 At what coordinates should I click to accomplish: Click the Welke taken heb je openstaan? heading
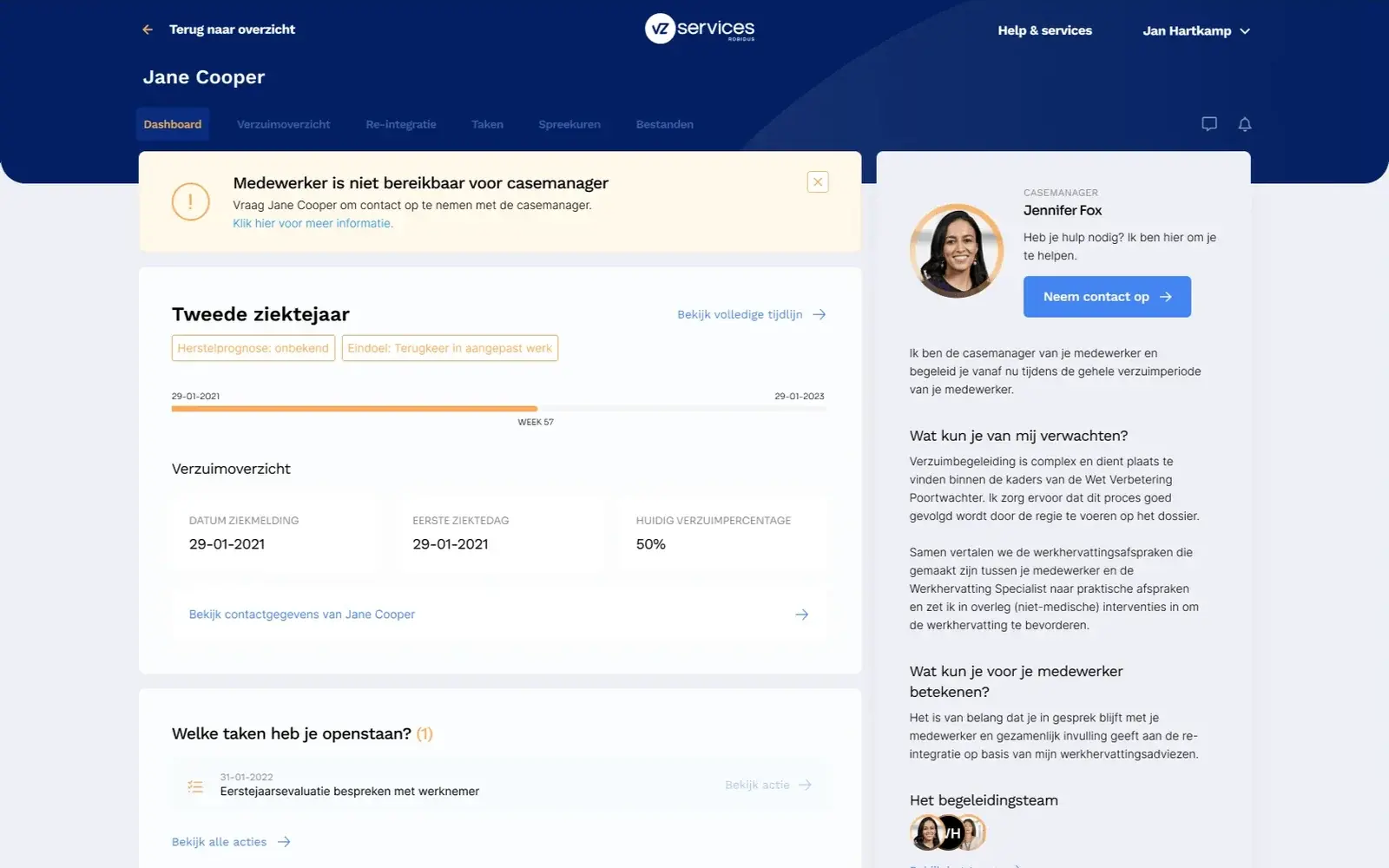click(x=292, y=733)
